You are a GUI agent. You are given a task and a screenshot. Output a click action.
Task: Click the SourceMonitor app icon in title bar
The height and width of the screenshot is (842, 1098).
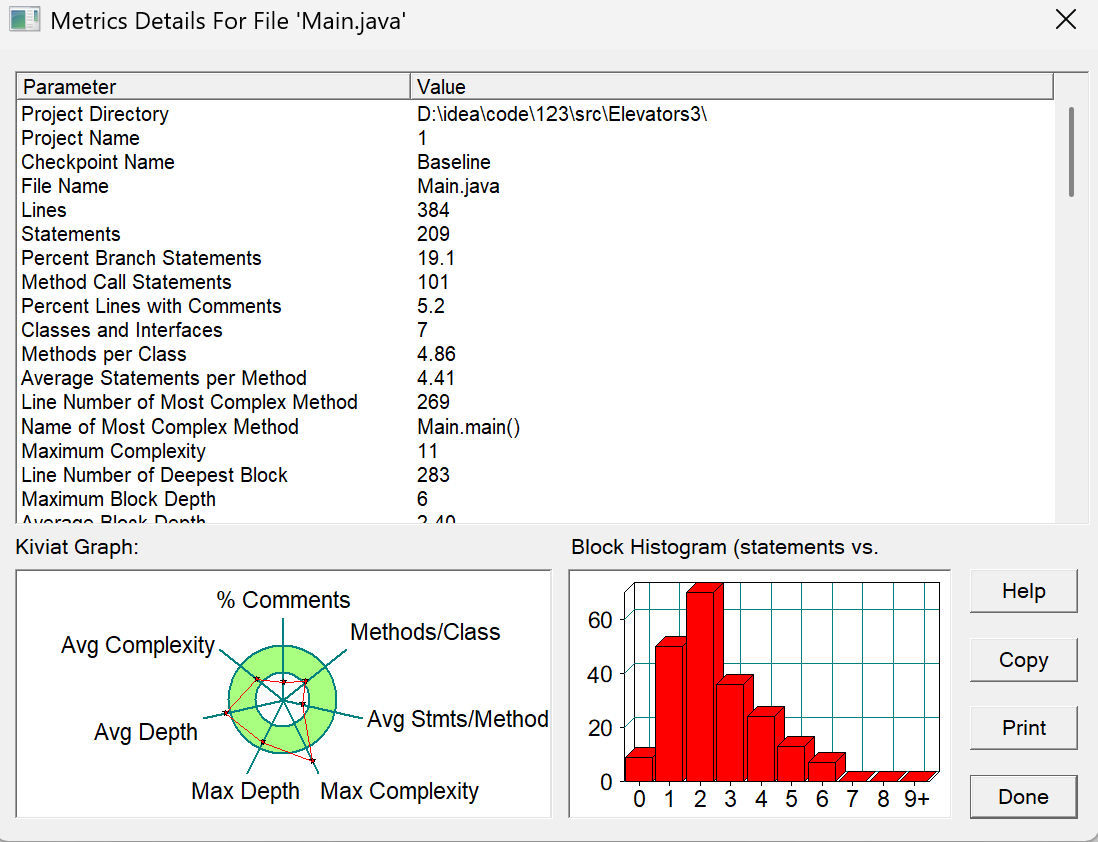(x=25, y=20)
